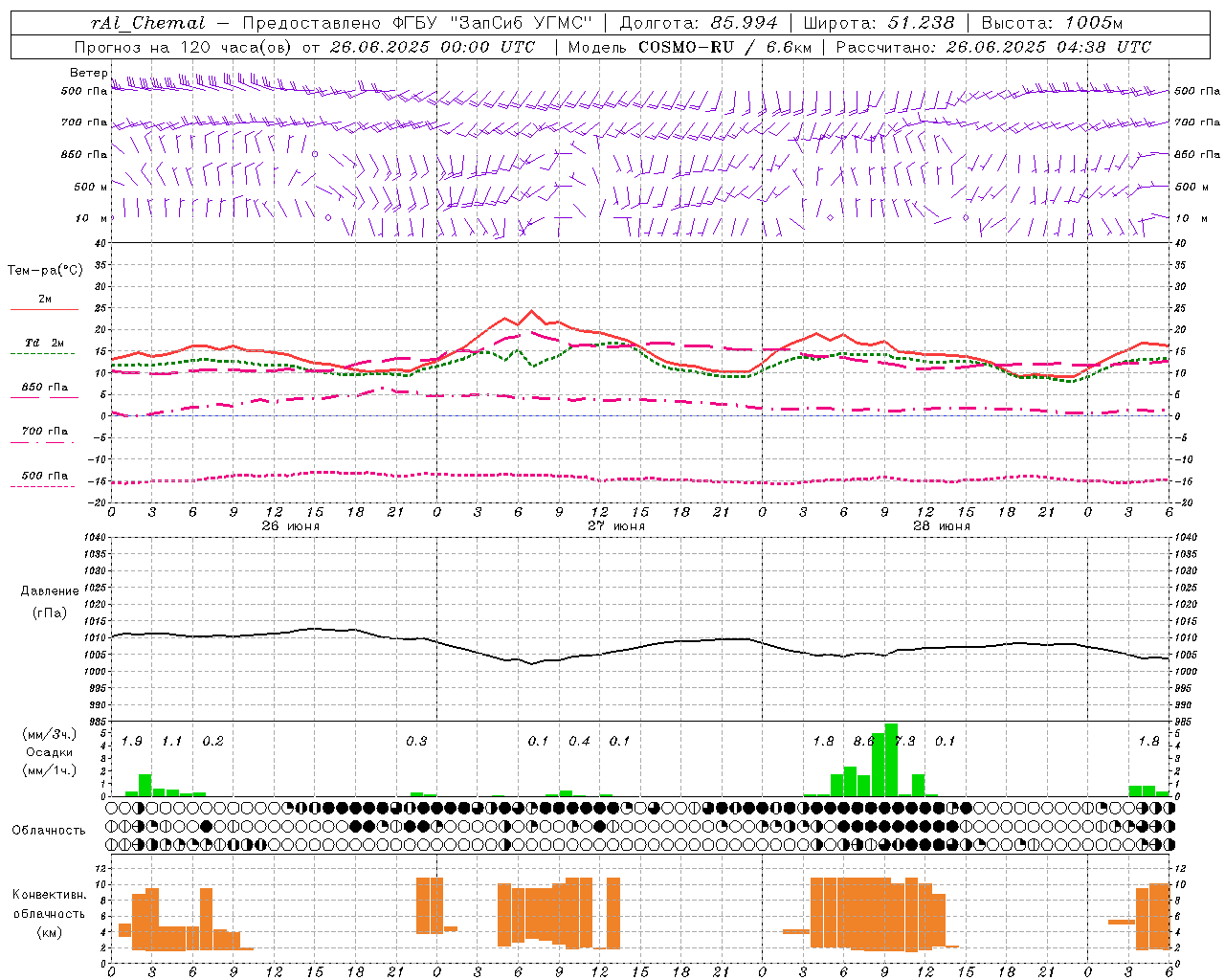Click the Облачность cloud cover label
Viewport: 1225px width, 980px height.
[x=49, y=830]
